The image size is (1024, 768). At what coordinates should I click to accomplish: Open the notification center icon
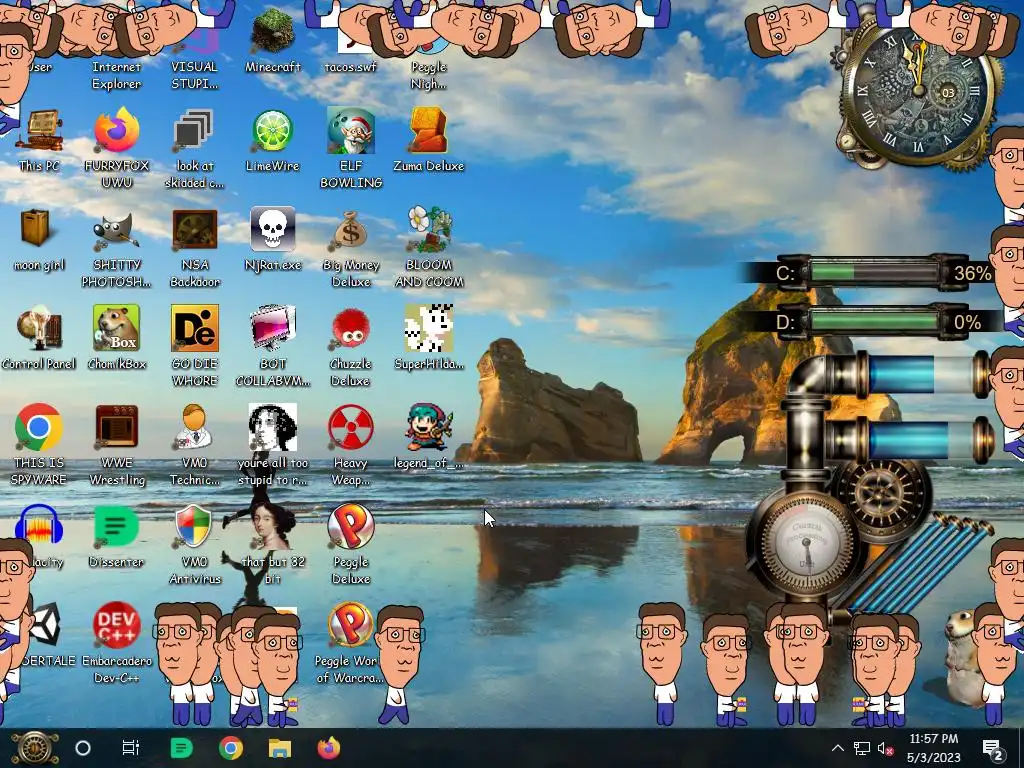993,749
